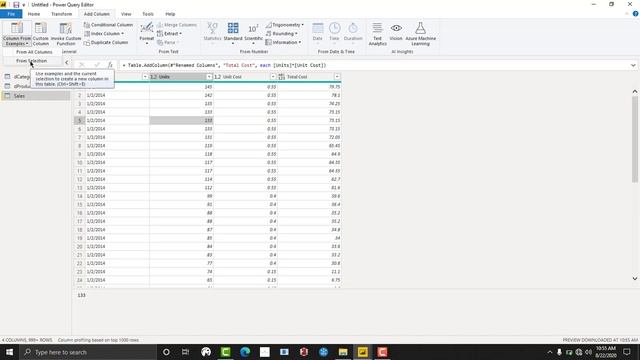Click the Units value 145 in first row
Viewport: 640px width, 360px height.
tap(208, 87)
